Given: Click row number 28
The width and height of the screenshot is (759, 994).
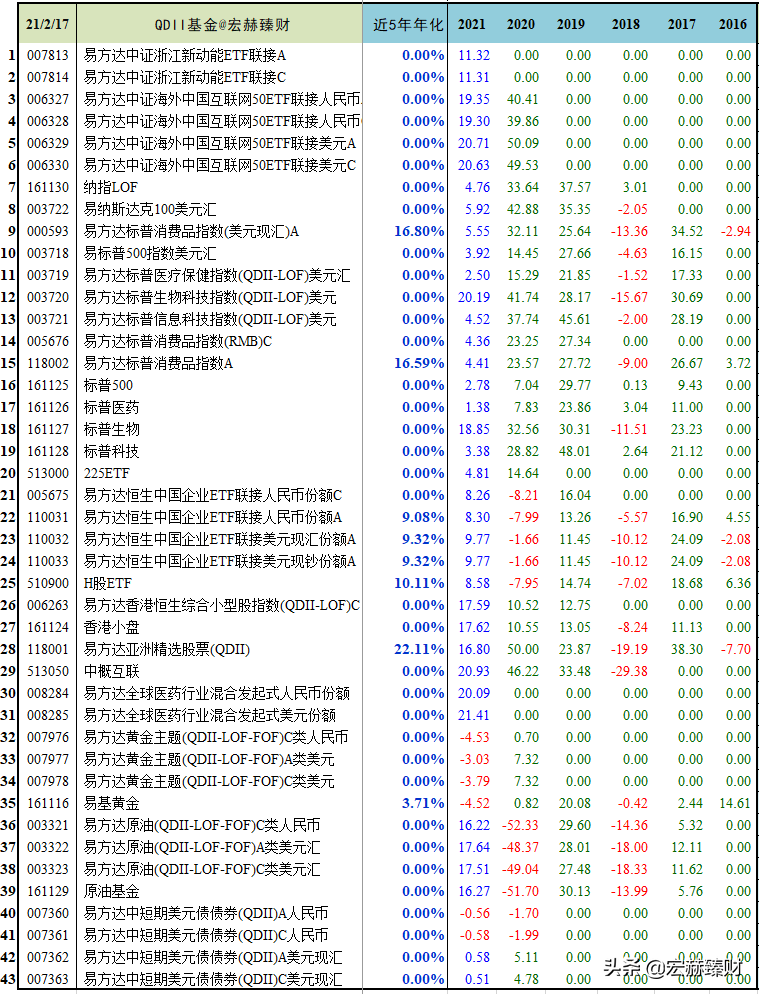Looking at the screenshot, I should pos(8,649).
